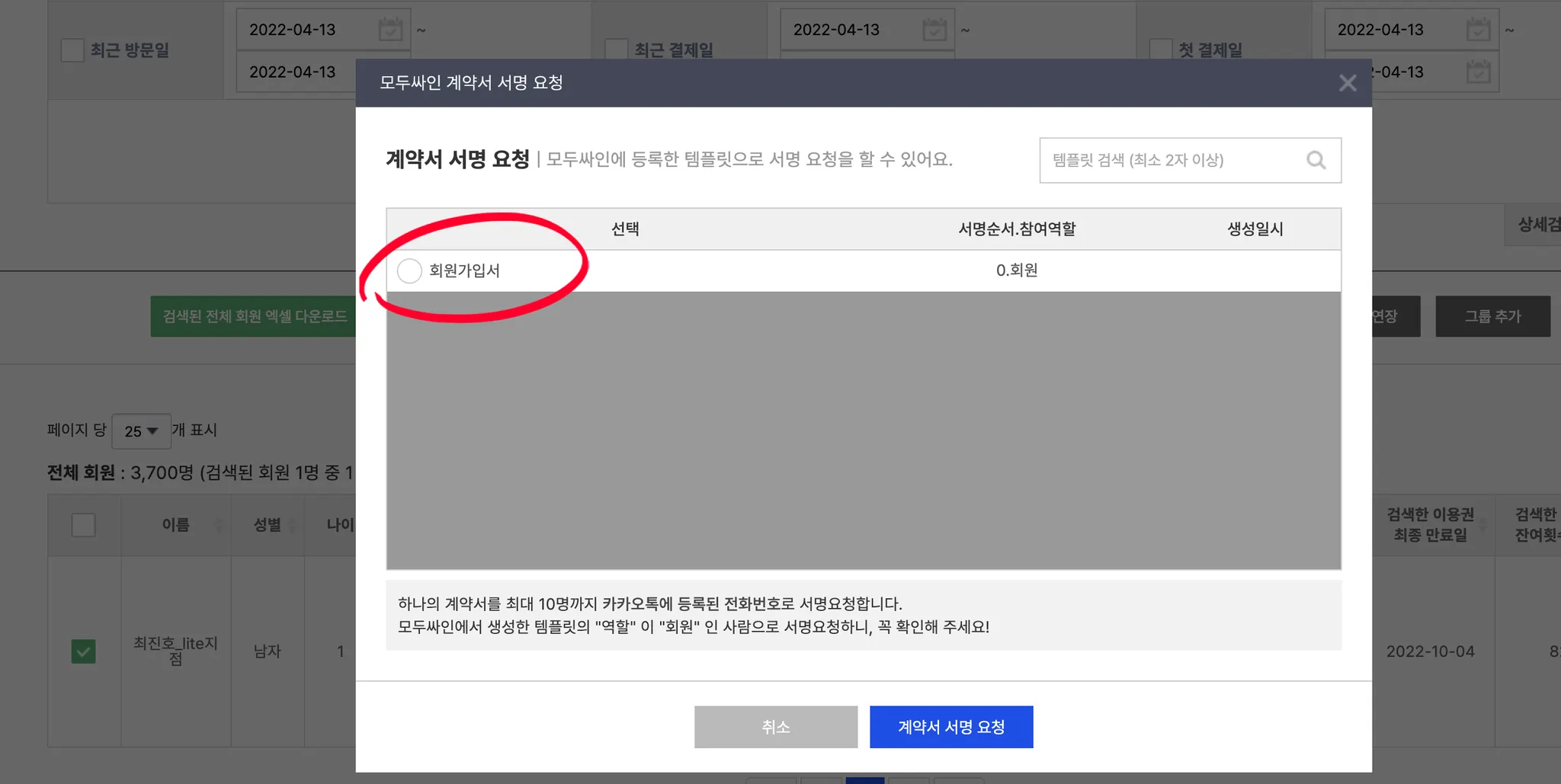Screen dimensions: 1561x784
Task: Open calendar for 최근 결제일 start date
Action: point(934,30)
